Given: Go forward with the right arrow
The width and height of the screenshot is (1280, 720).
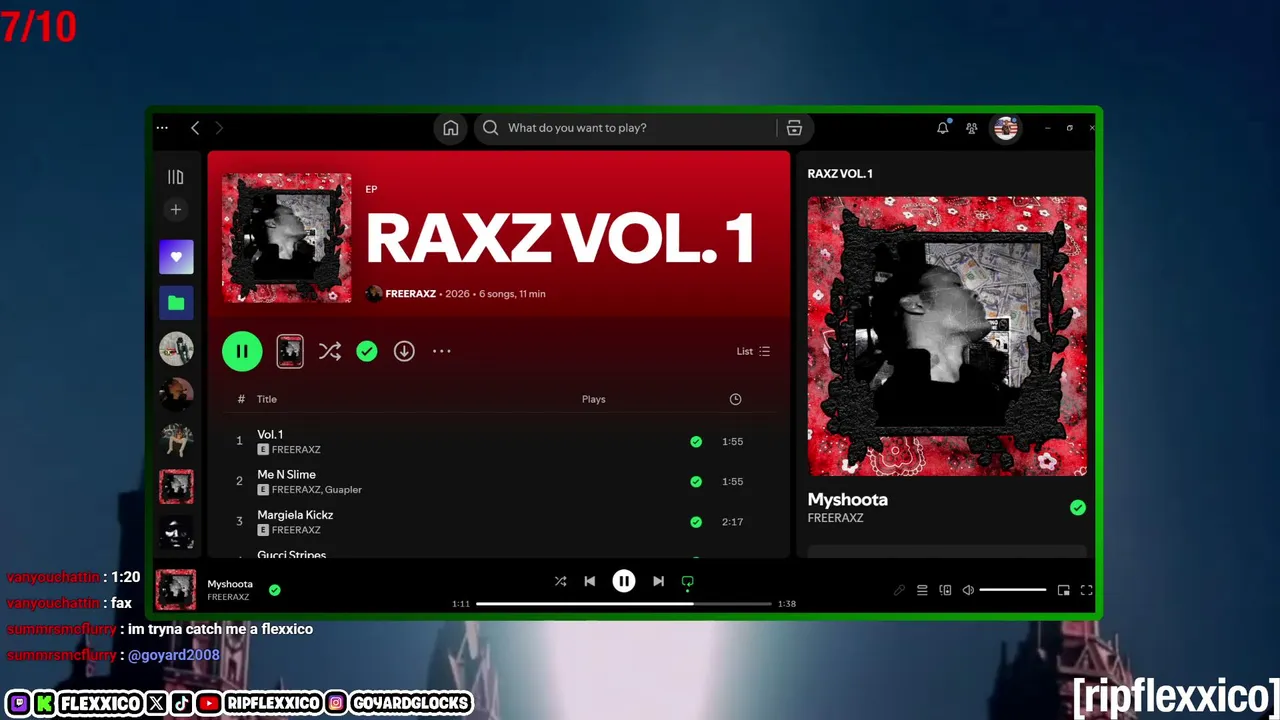Looking at the screenshot, I should click(x=219, y=128).
